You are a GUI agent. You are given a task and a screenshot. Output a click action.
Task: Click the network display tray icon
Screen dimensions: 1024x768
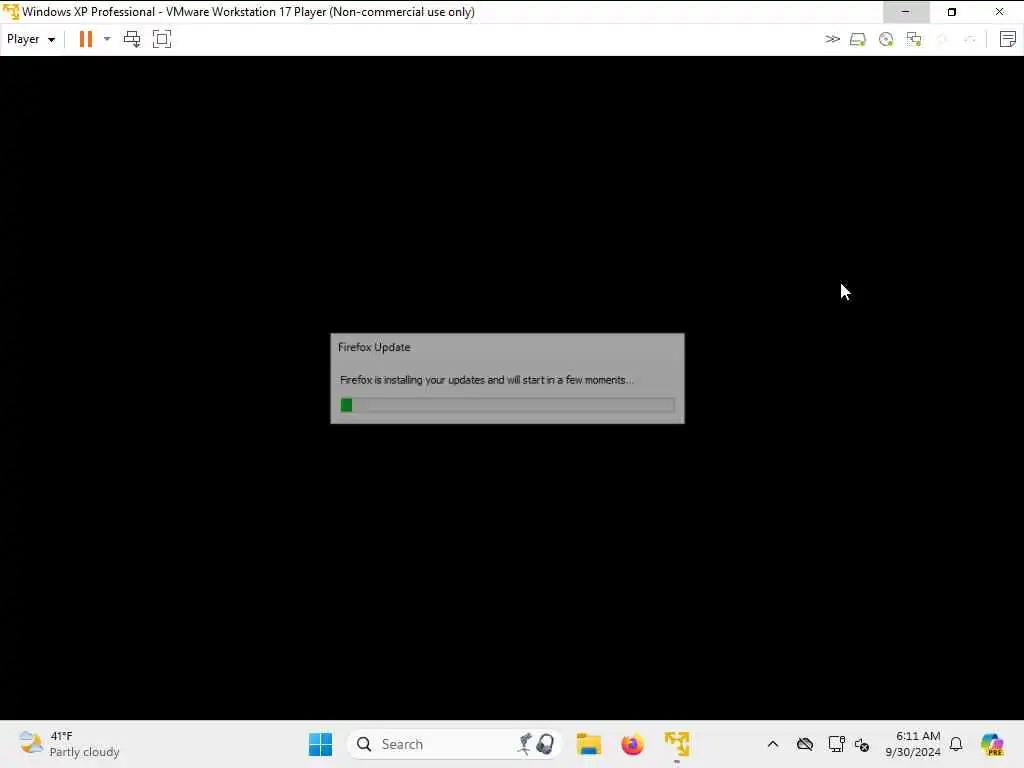tap(836, 744)
